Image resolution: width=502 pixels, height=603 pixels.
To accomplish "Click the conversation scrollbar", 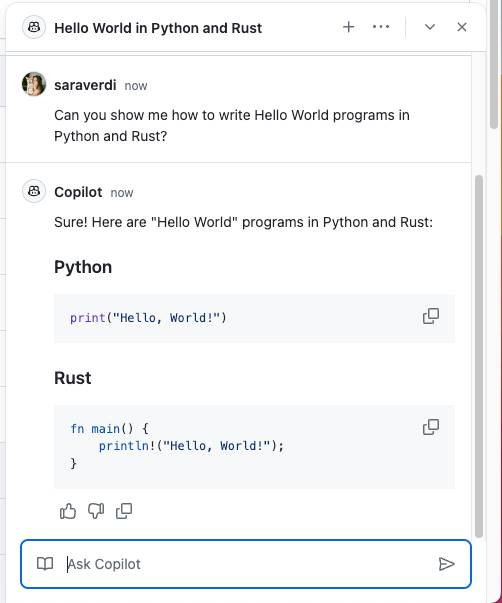I will point(479,356).
